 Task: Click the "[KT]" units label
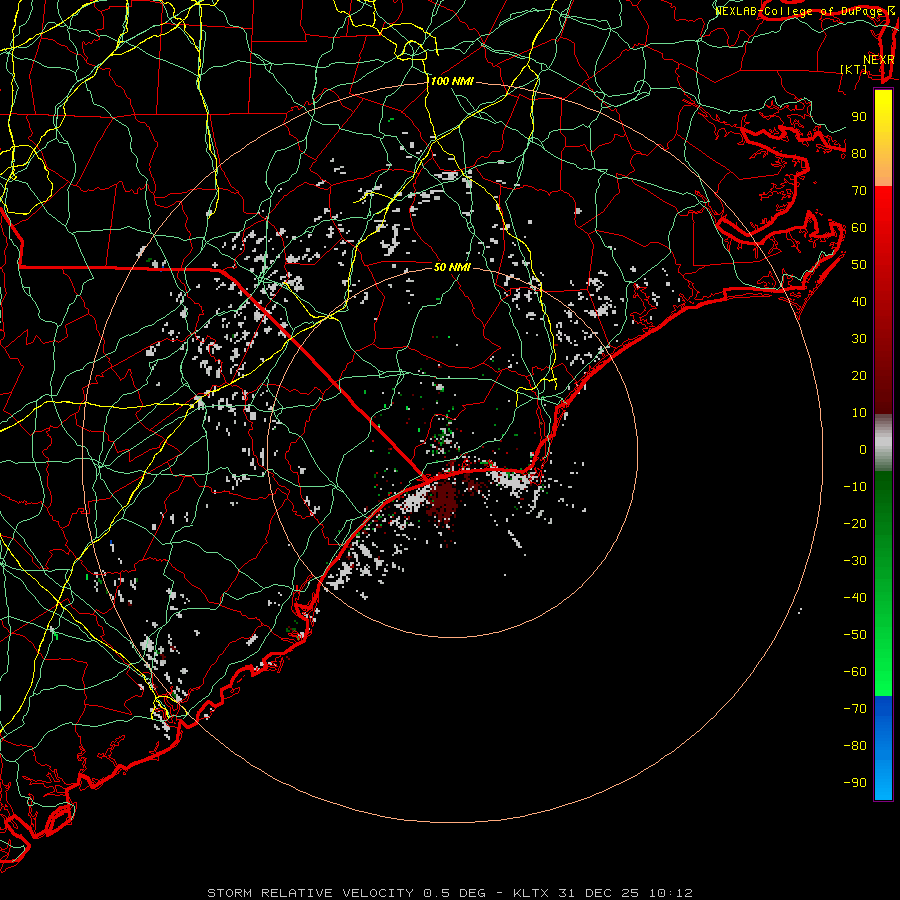pyautogui.click(x=854, y=69)
